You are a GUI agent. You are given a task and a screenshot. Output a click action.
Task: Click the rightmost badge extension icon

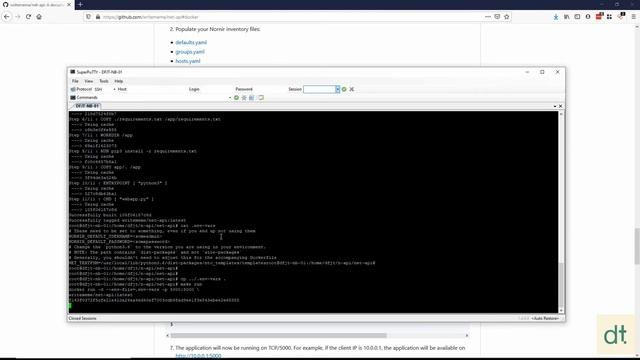tap(621, 16)
